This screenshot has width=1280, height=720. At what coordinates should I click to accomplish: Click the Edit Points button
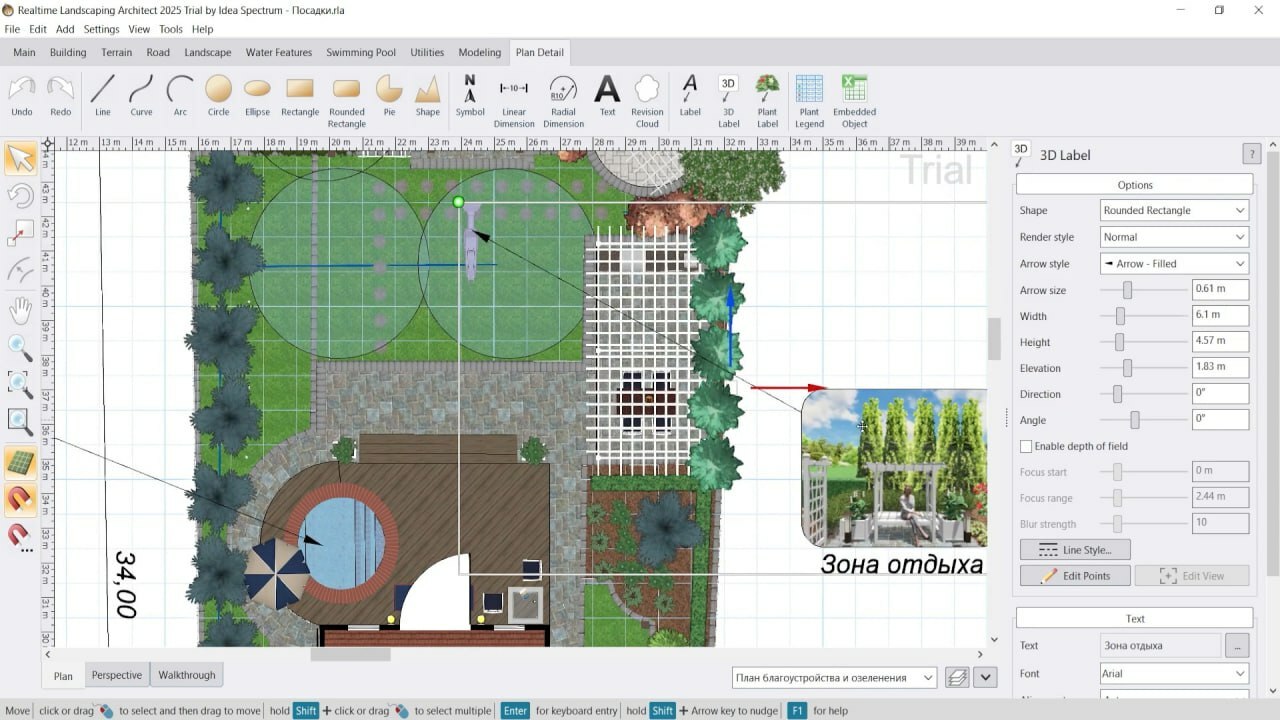(x=1075, y=576)
